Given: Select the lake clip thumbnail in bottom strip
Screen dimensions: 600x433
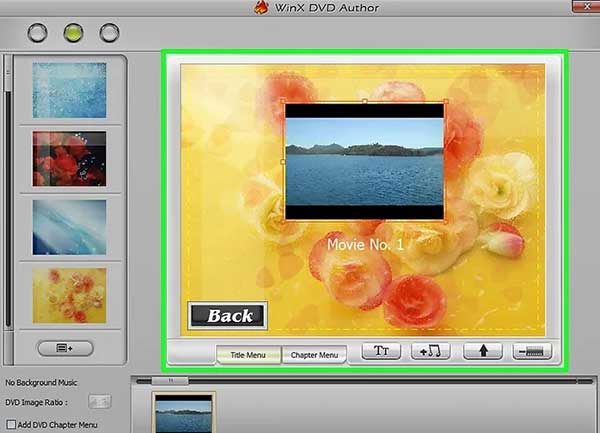Looking at the screenshot, I should [x=184, y=413].
